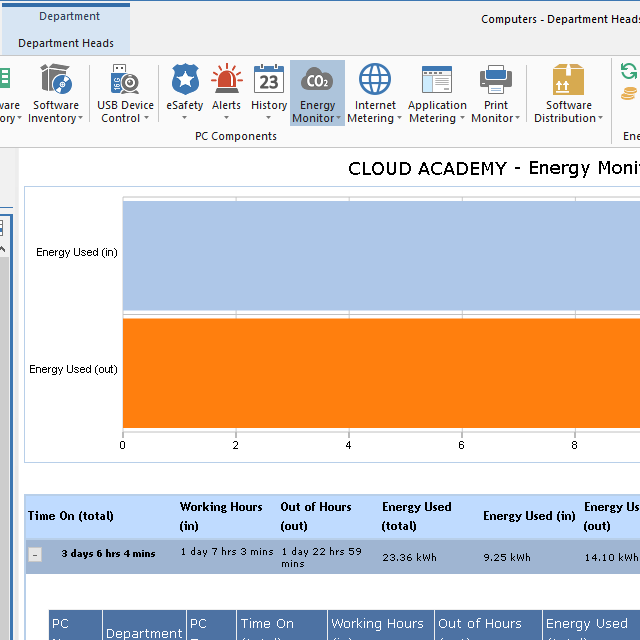Image resolution: width=640 pixels, height=640 pixels.
Task: Expand Print Monitor dropdown arrow
Action: (x=517, y=118)
